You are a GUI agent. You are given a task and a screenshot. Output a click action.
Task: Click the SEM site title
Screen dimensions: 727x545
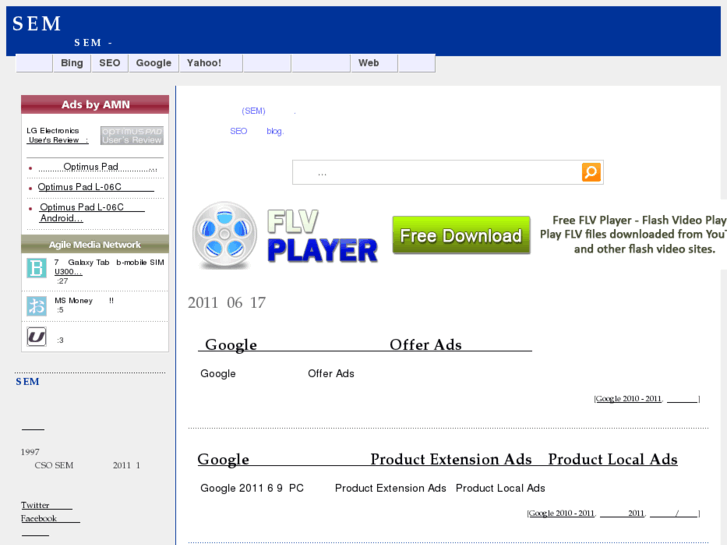[36, 24]
